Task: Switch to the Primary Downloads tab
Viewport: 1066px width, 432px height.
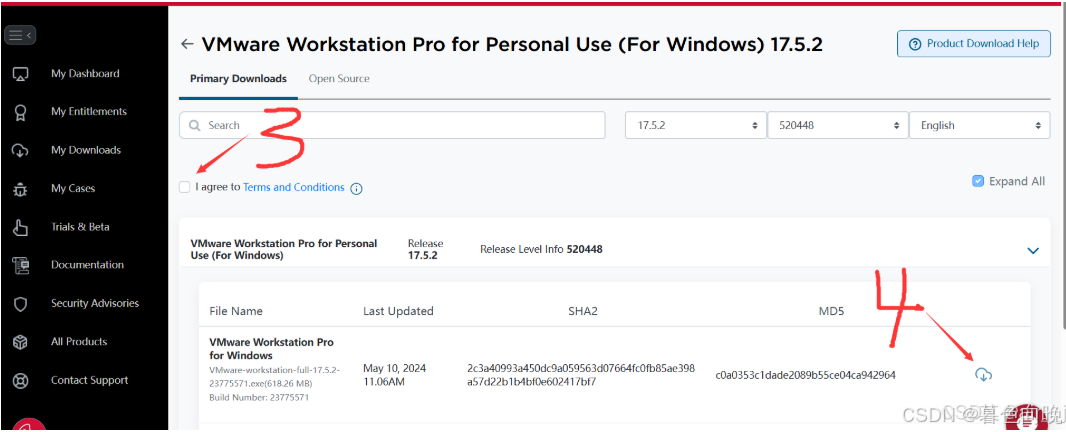Action: [x=239, y=79]
